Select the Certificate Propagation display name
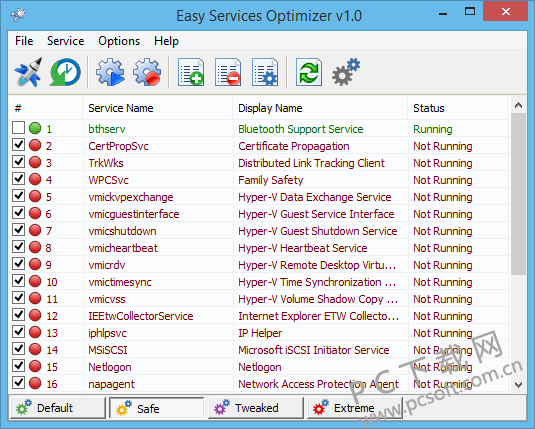535x429 pixels. coord(293,146)
